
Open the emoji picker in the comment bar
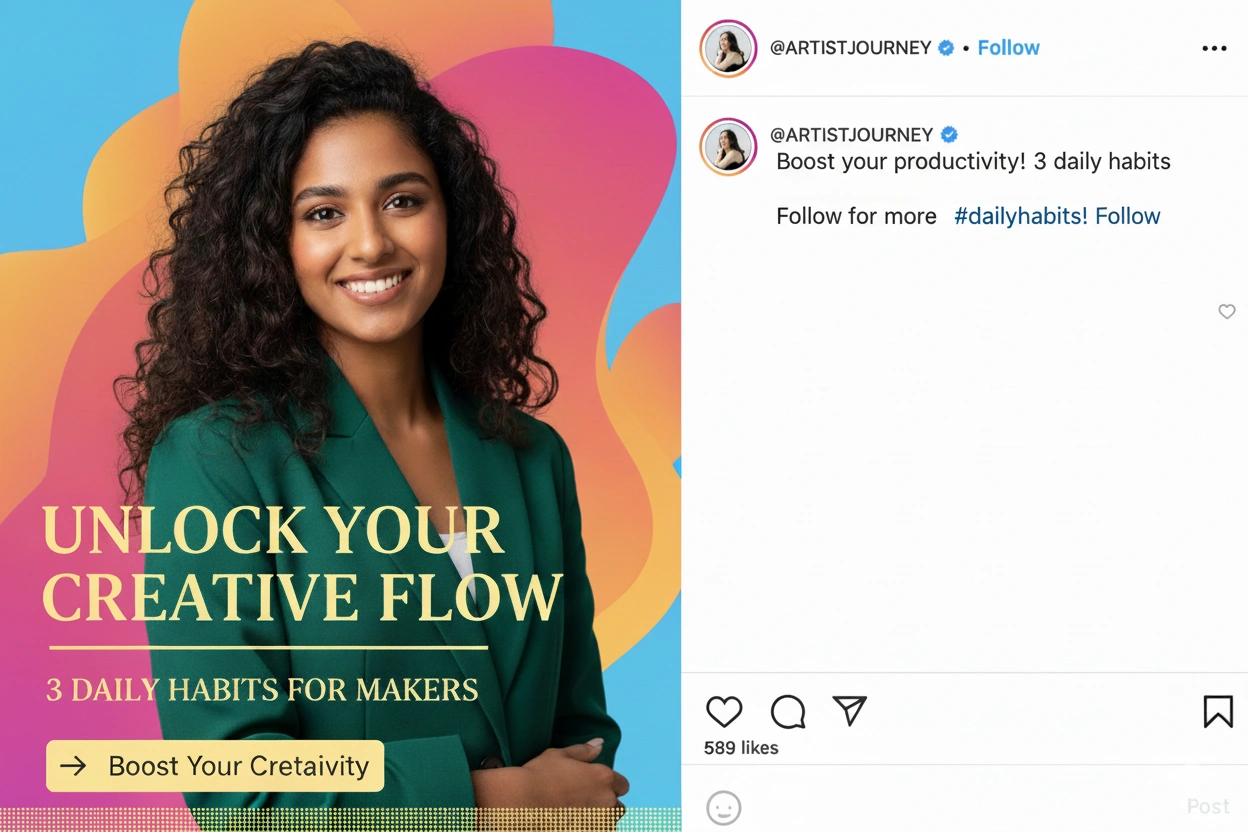[724, 807]
